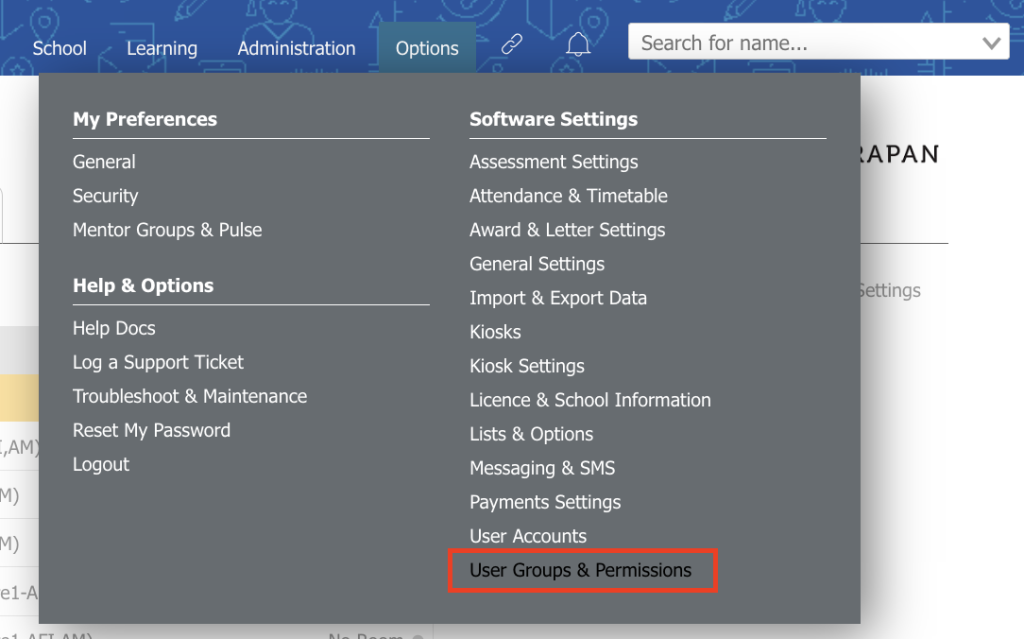The image size is (1024, 639).
Task: Open the School menu
Action: (59, 48)
